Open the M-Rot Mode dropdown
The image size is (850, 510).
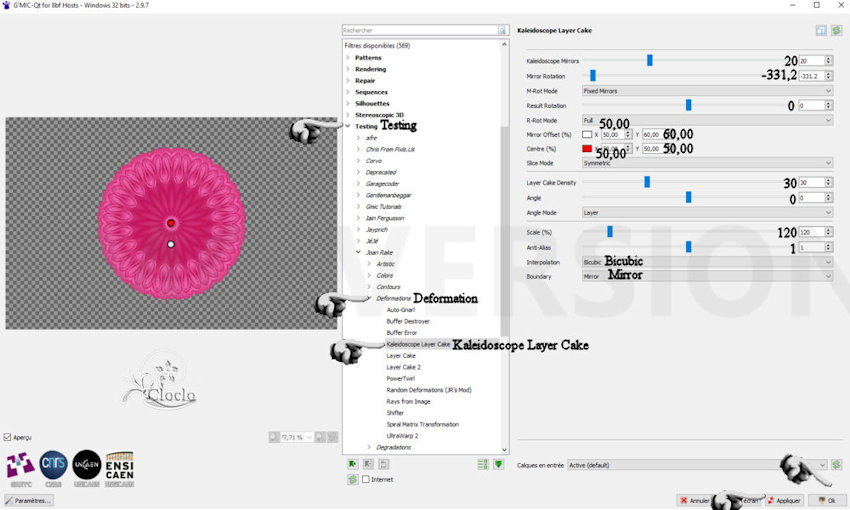pos(706,90)
